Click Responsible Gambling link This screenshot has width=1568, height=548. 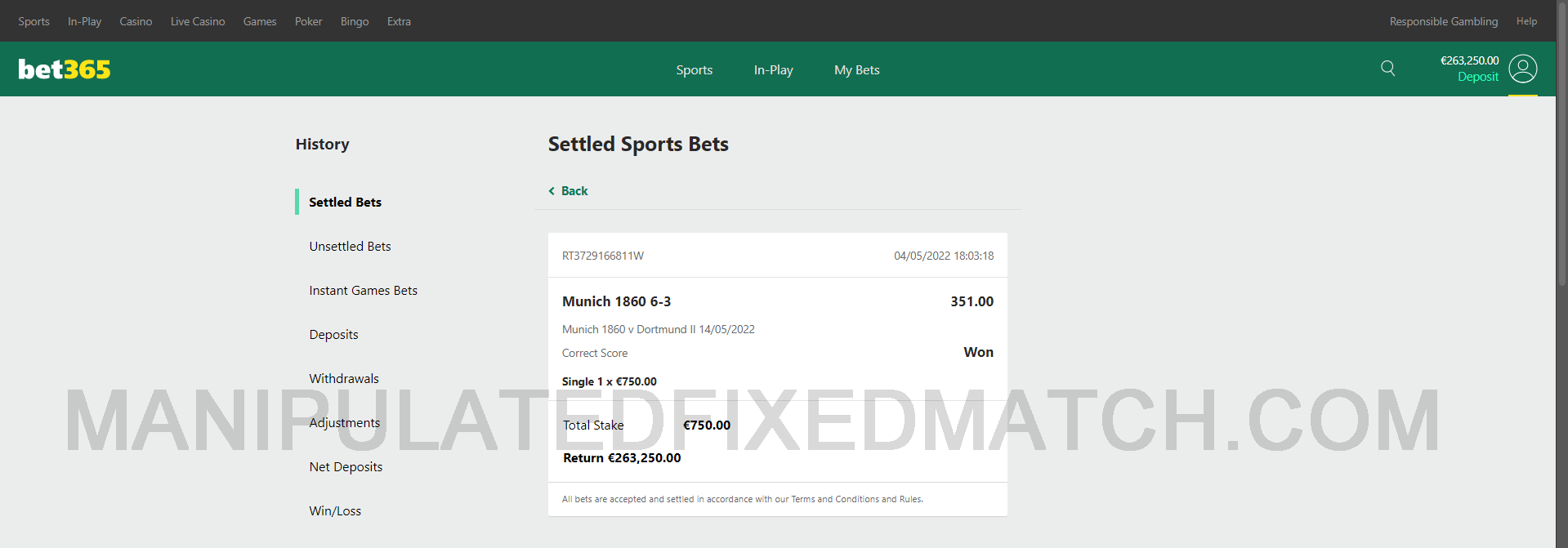point(1443,21)
